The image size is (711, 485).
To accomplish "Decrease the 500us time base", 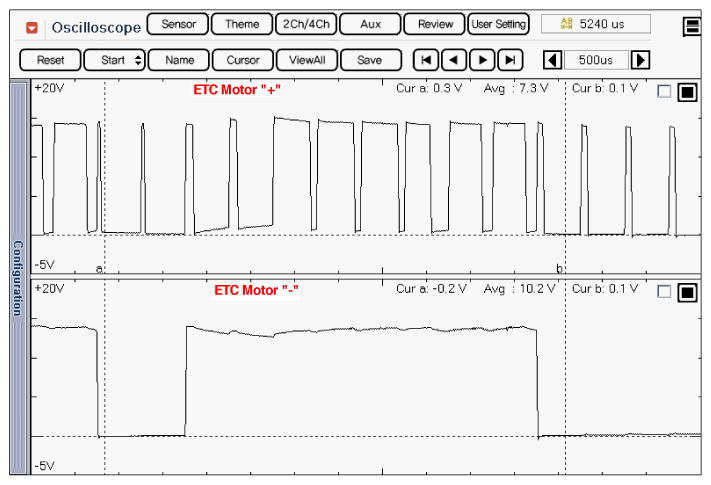I will (551, 60).
